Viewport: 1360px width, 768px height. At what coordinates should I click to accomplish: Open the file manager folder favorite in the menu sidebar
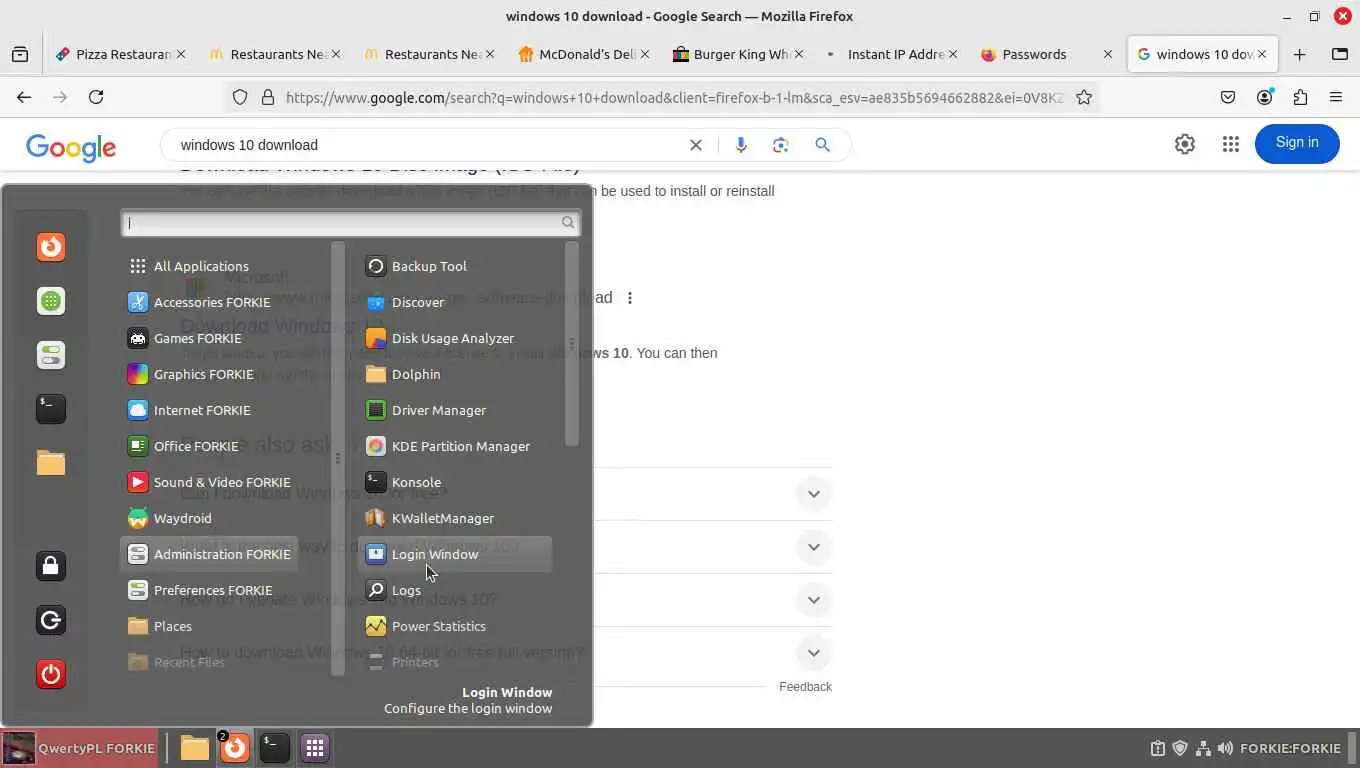tap(51, 462)
